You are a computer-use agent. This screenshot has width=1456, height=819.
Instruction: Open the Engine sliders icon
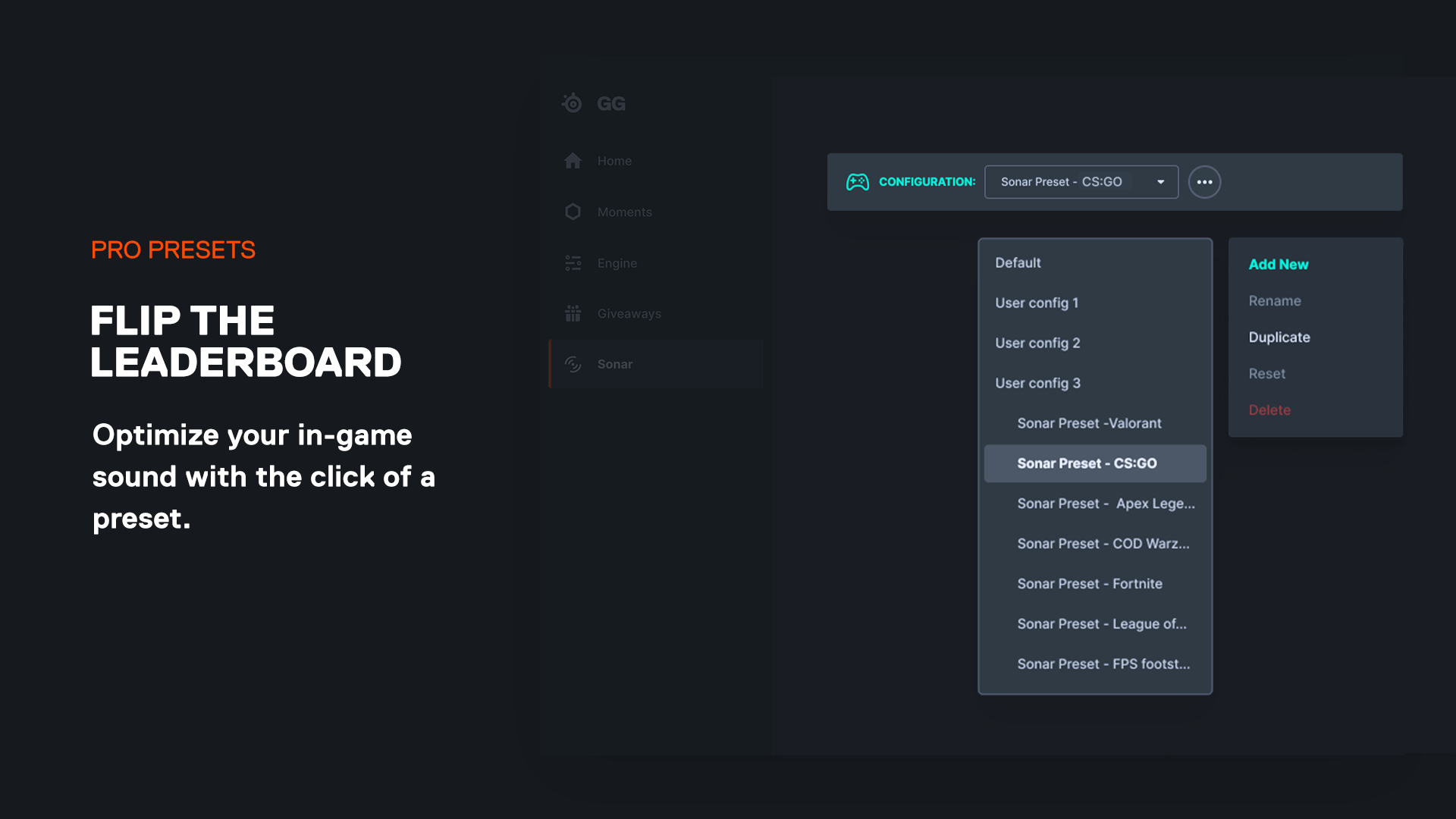pos(573,263)
